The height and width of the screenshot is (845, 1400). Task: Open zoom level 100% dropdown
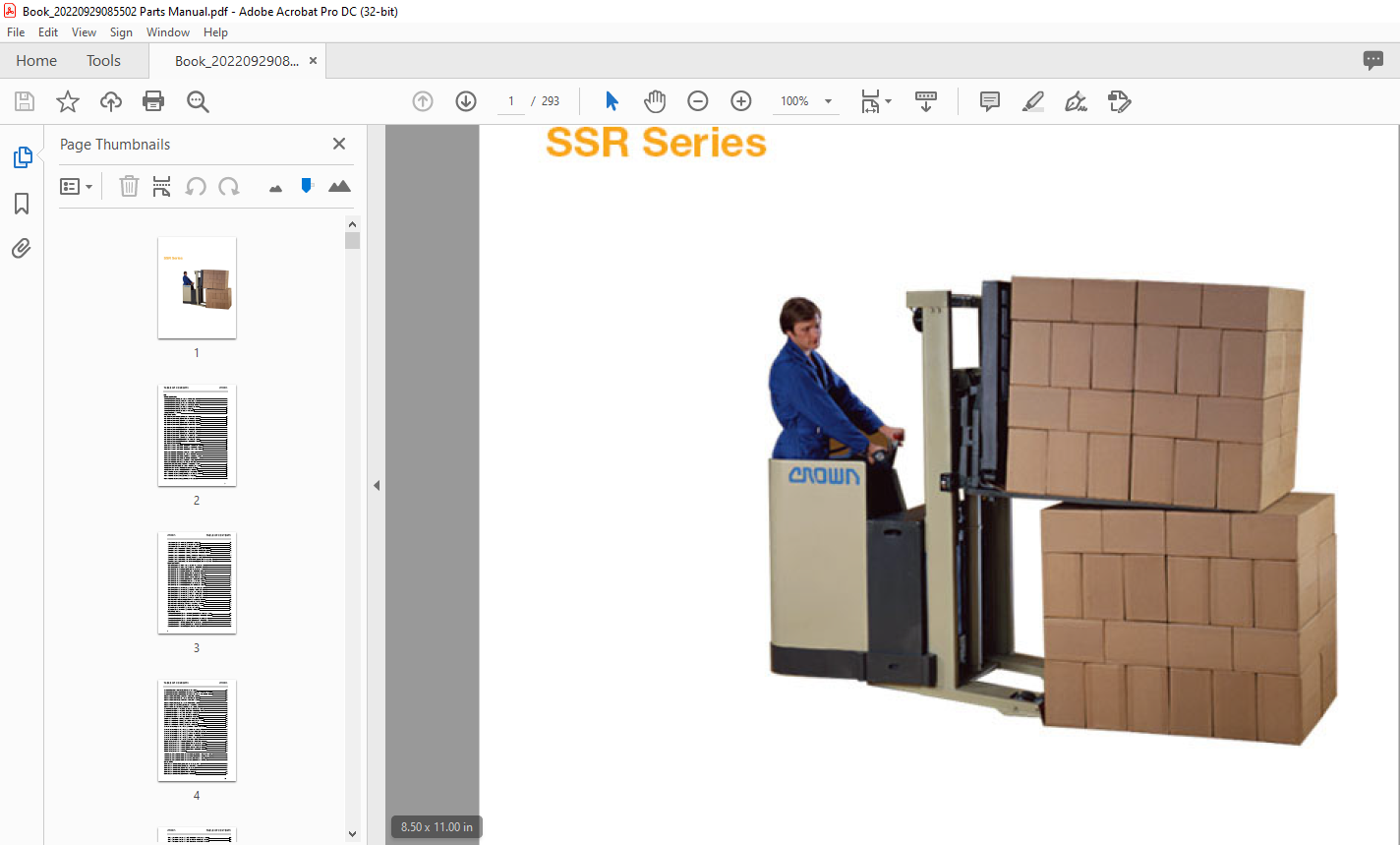806,101
